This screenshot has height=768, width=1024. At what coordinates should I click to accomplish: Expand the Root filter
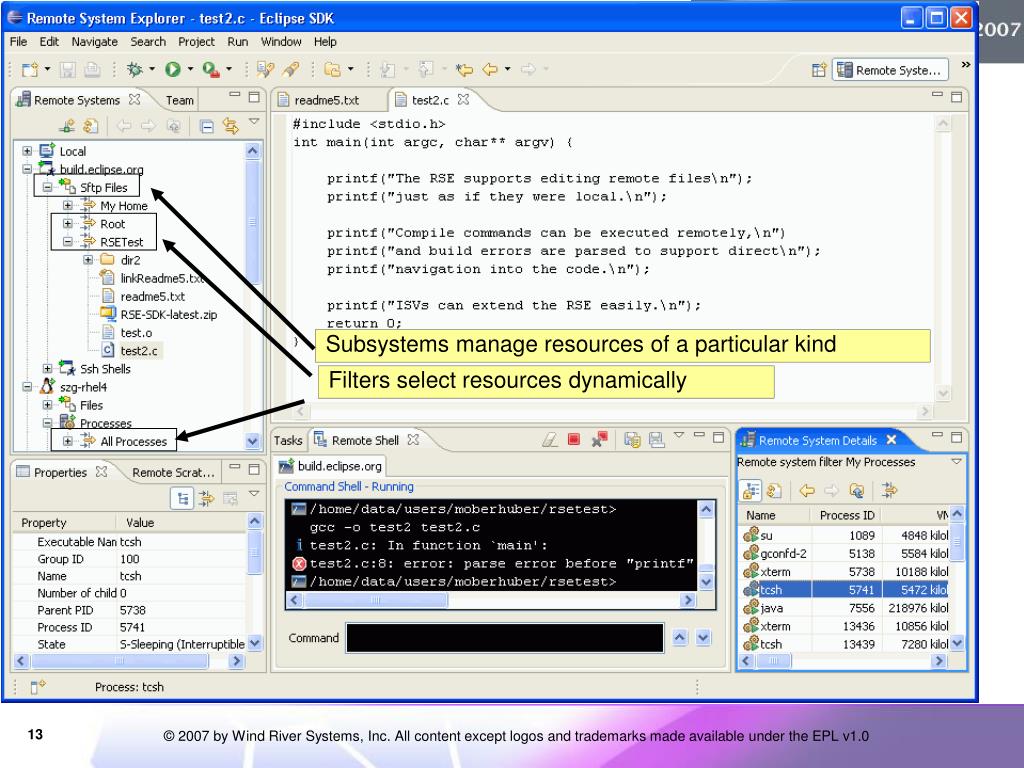click(x=67, y=223)
